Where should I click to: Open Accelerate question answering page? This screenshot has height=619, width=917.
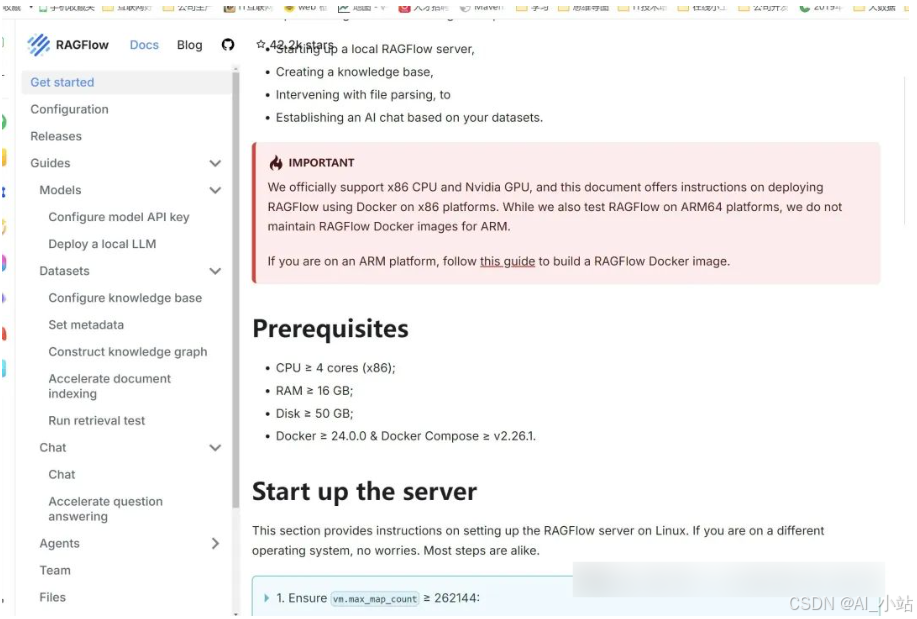pos(105,509)
